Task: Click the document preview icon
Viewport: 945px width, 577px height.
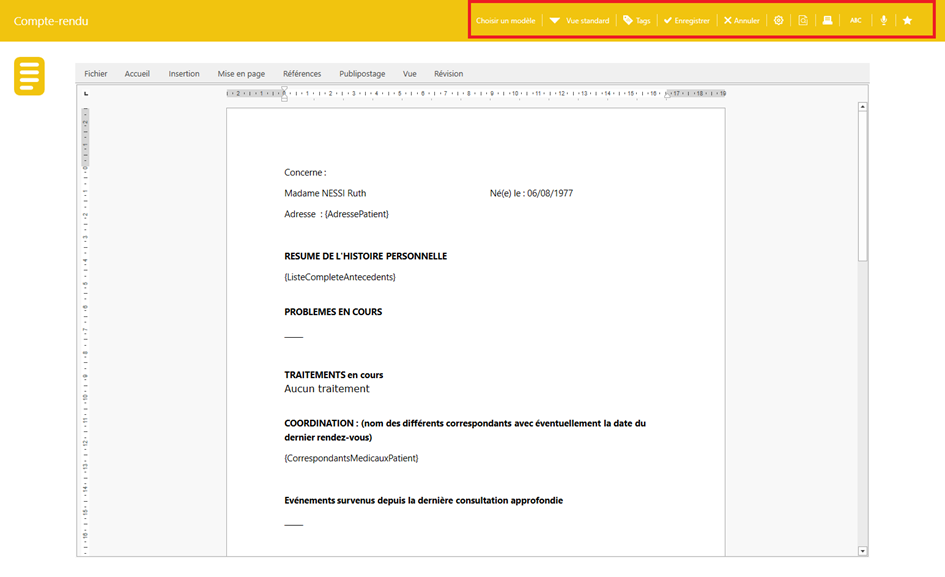Action: [x=803, y=20]
